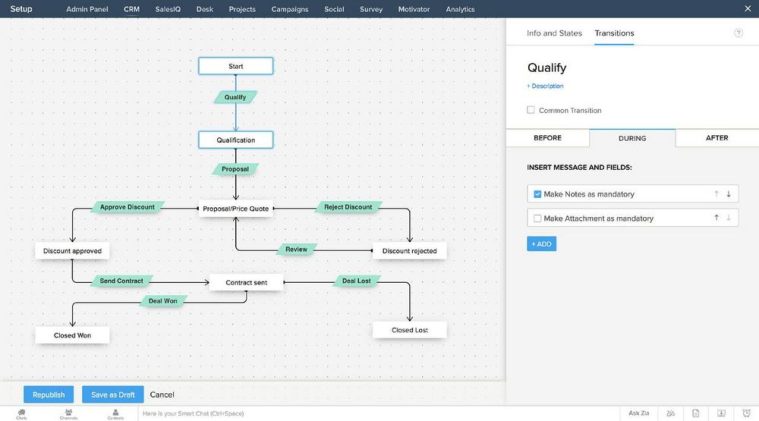Open the Info and States tab

554,33
